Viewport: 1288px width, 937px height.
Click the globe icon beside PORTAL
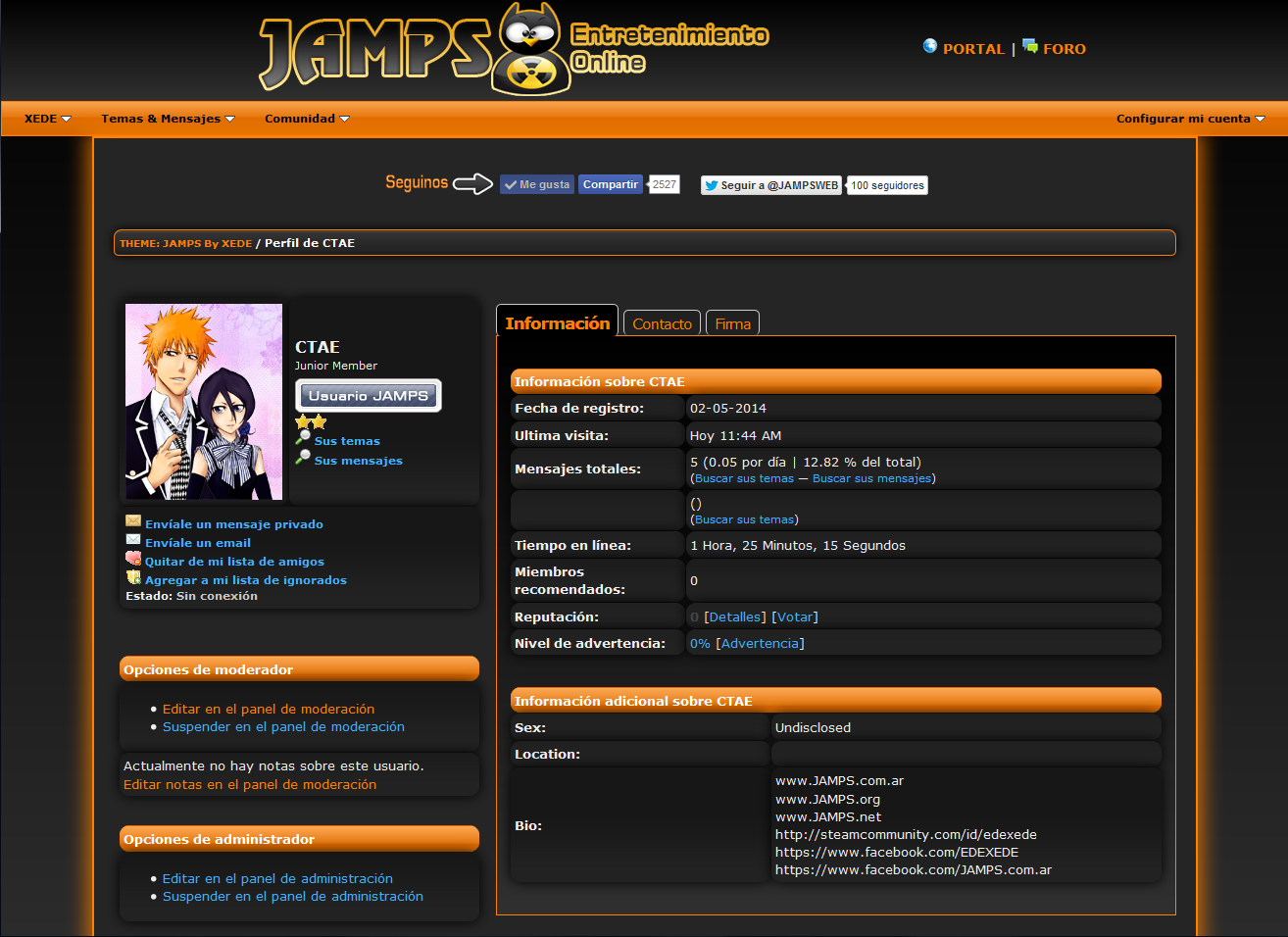[929, 46]
